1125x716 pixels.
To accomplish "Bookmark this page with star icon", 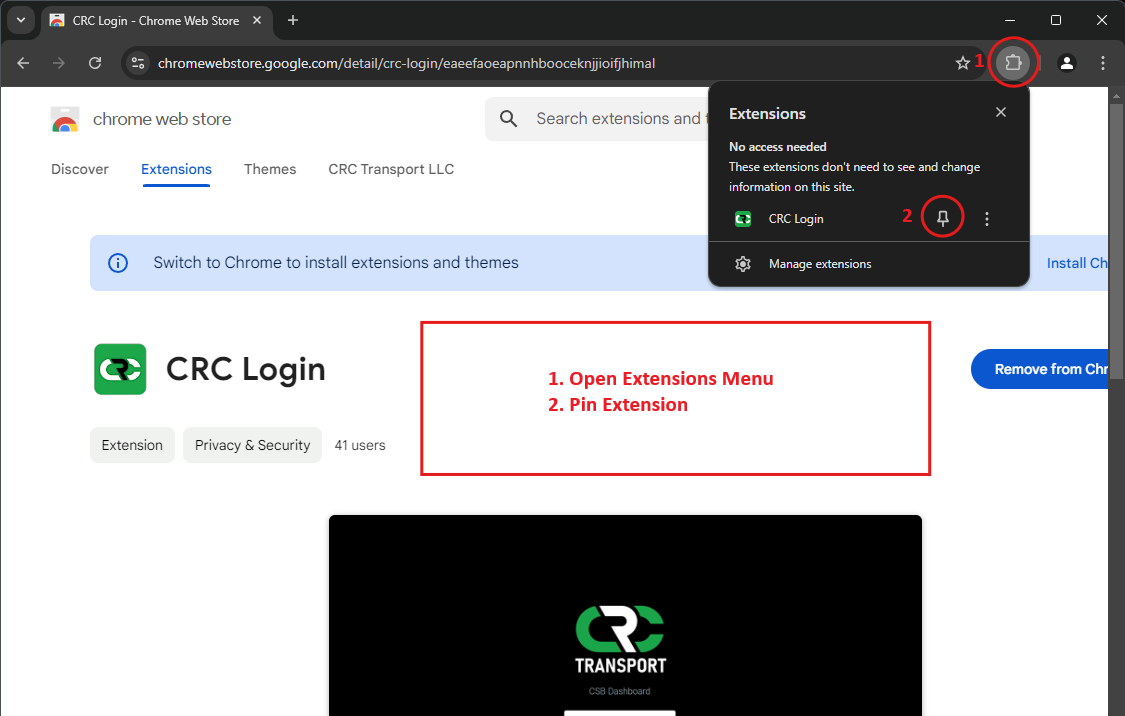I will pos(962,63).
